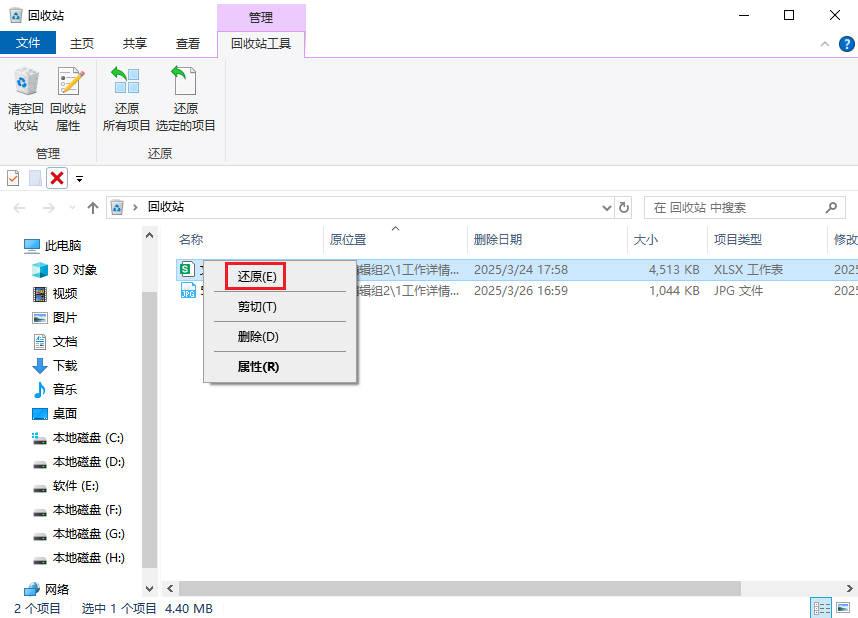Click the red X delete icon in quick access toolbar
858x618 pixels.
point(57,178)
